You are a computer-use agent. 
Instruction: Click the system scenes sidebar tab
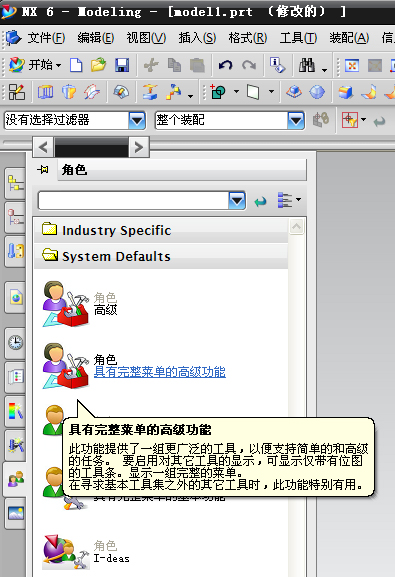[16, 513]
